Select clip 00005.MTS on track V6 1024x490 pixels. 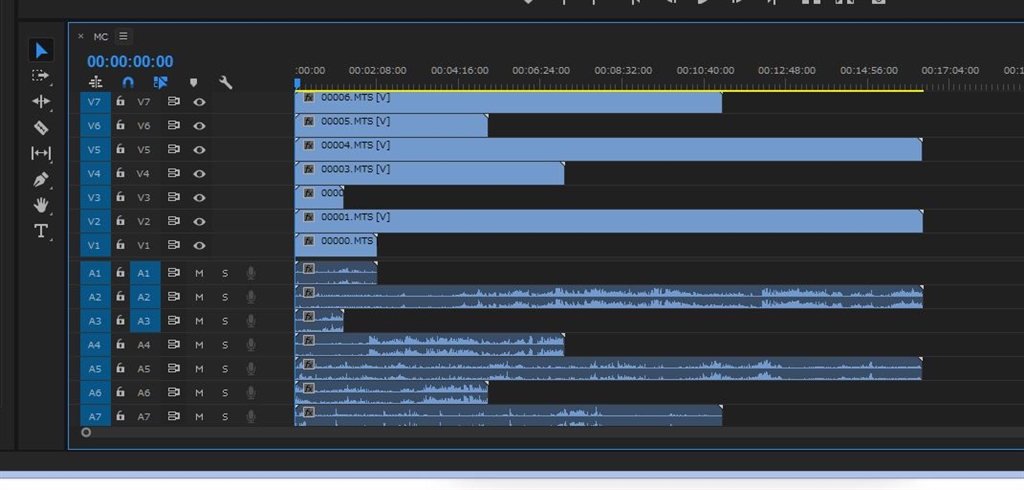coord(391,126)
